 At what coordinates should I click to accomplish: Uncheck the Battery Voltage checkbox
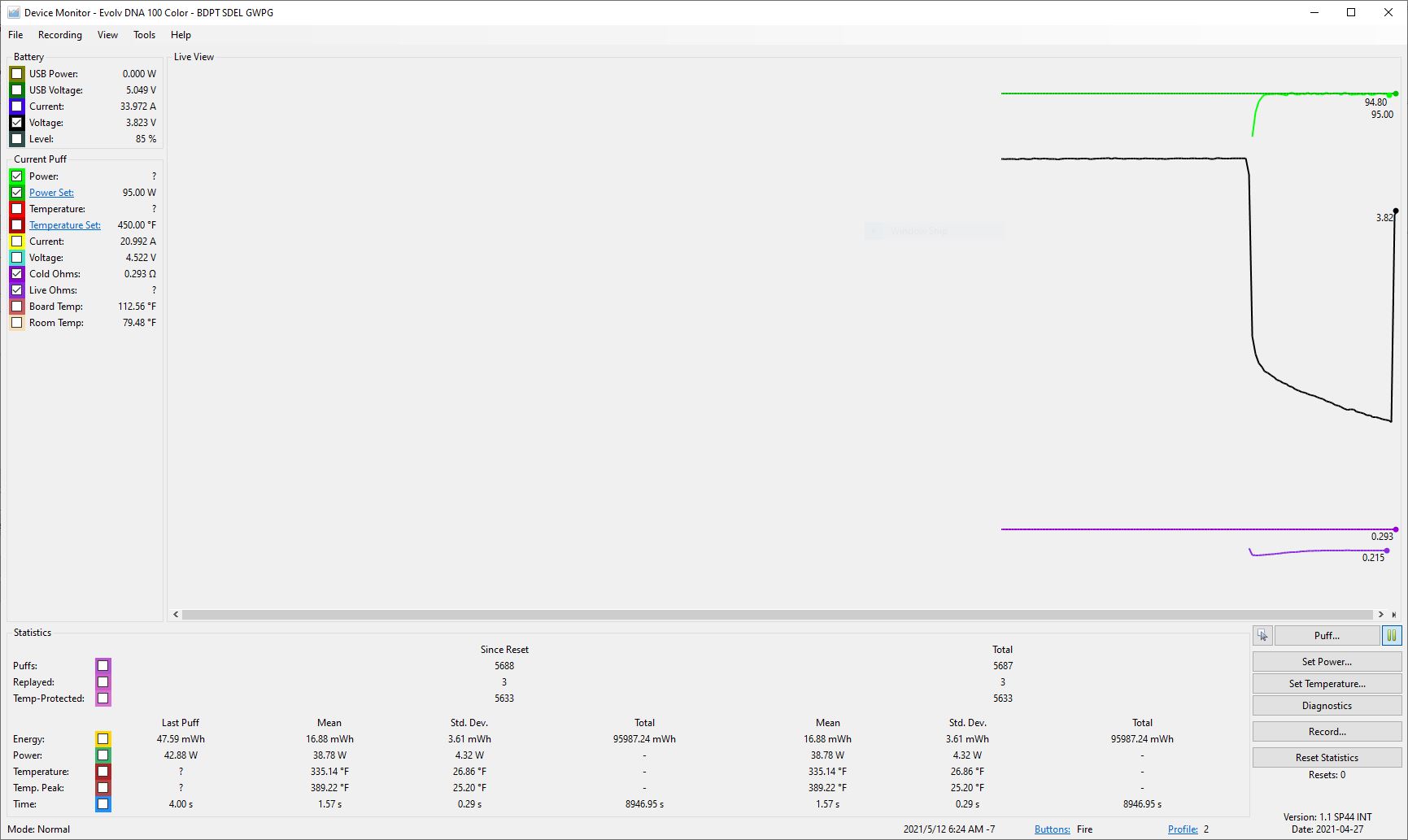click(x=17, y=123)
